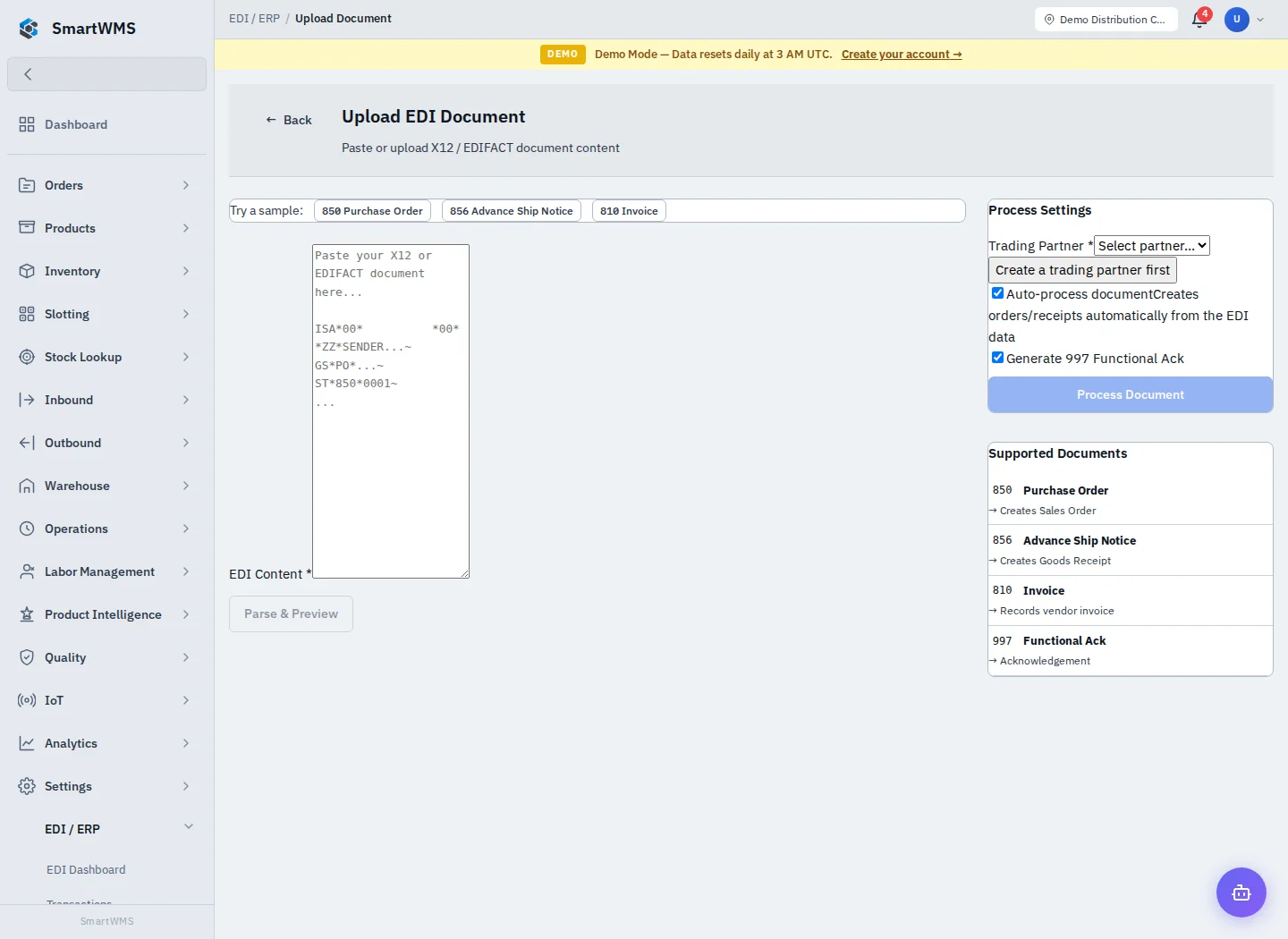
Task: Open the chatbot assistant floating button
Action: tap(1241, 892)
